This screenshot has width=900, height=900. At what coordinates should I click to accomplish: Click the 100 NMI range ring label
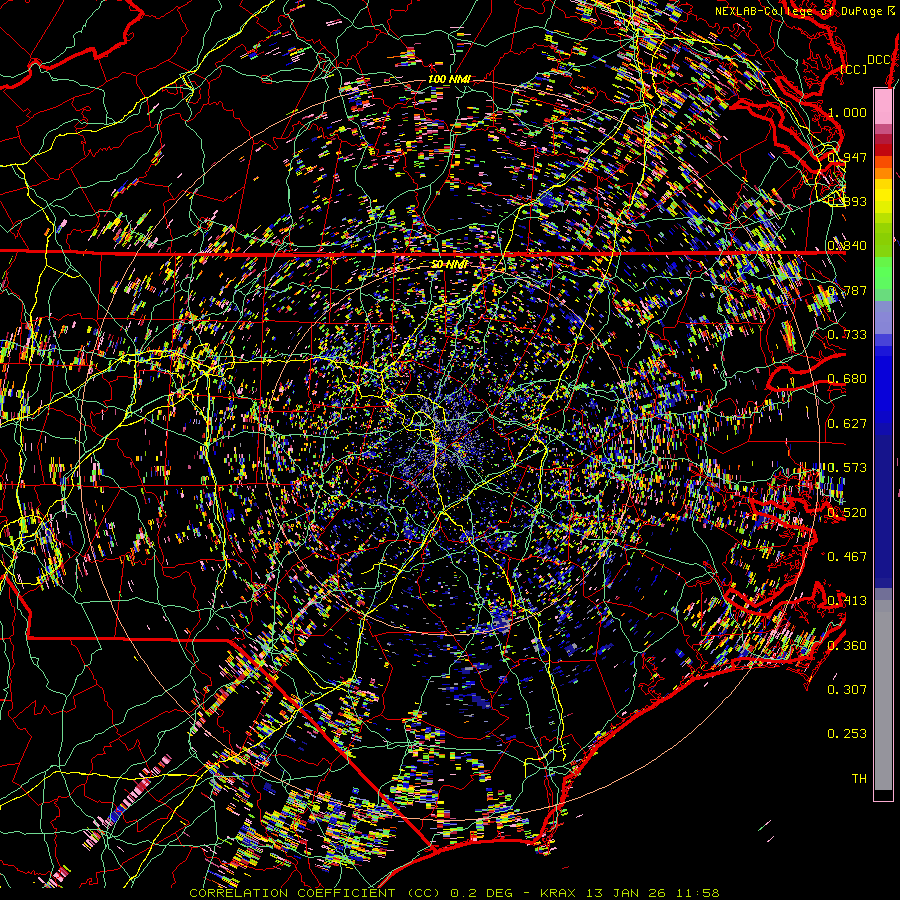[x=449, y=79]
